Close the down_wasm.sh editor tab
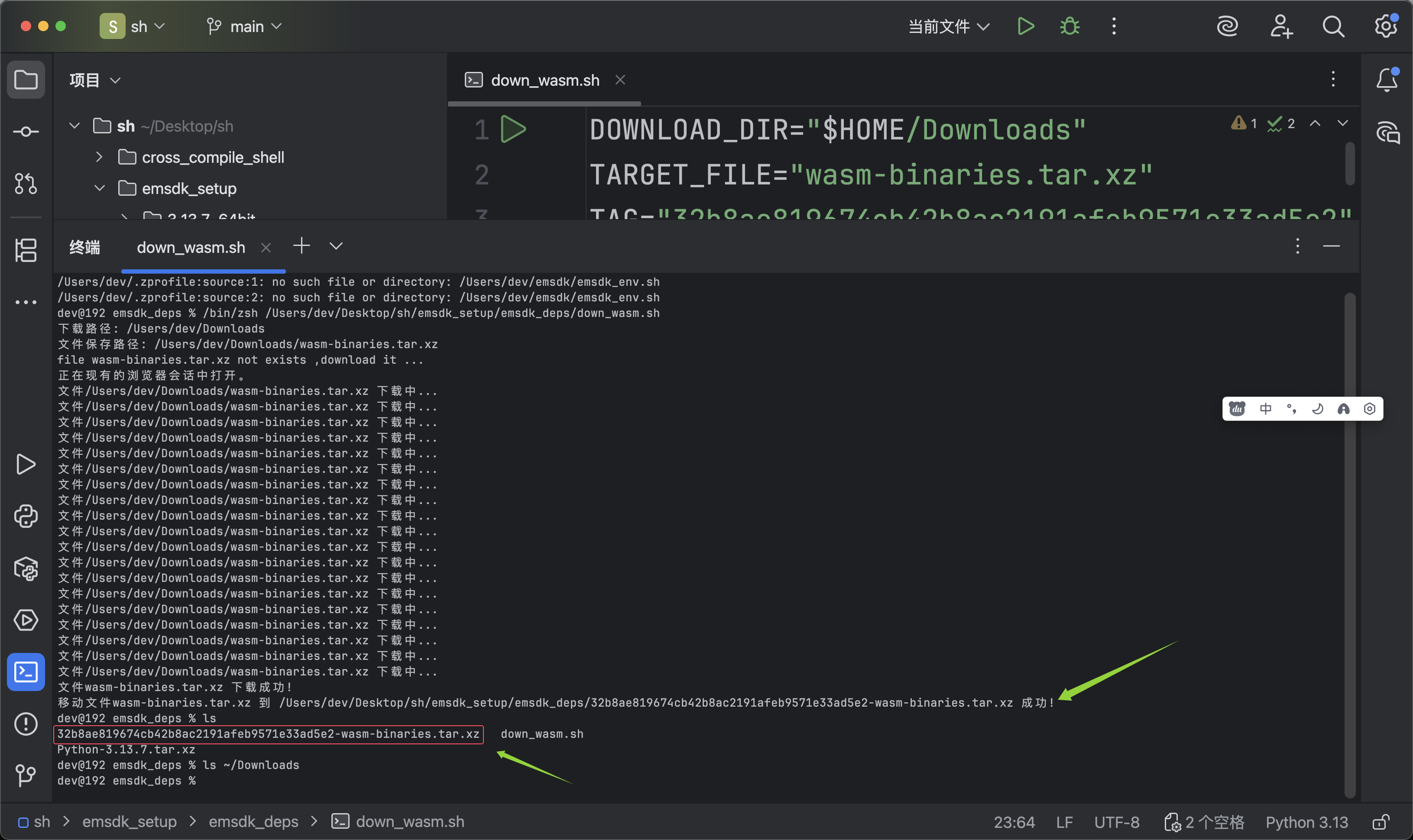This screenshot has height=840, width=1413. [620, 80]
